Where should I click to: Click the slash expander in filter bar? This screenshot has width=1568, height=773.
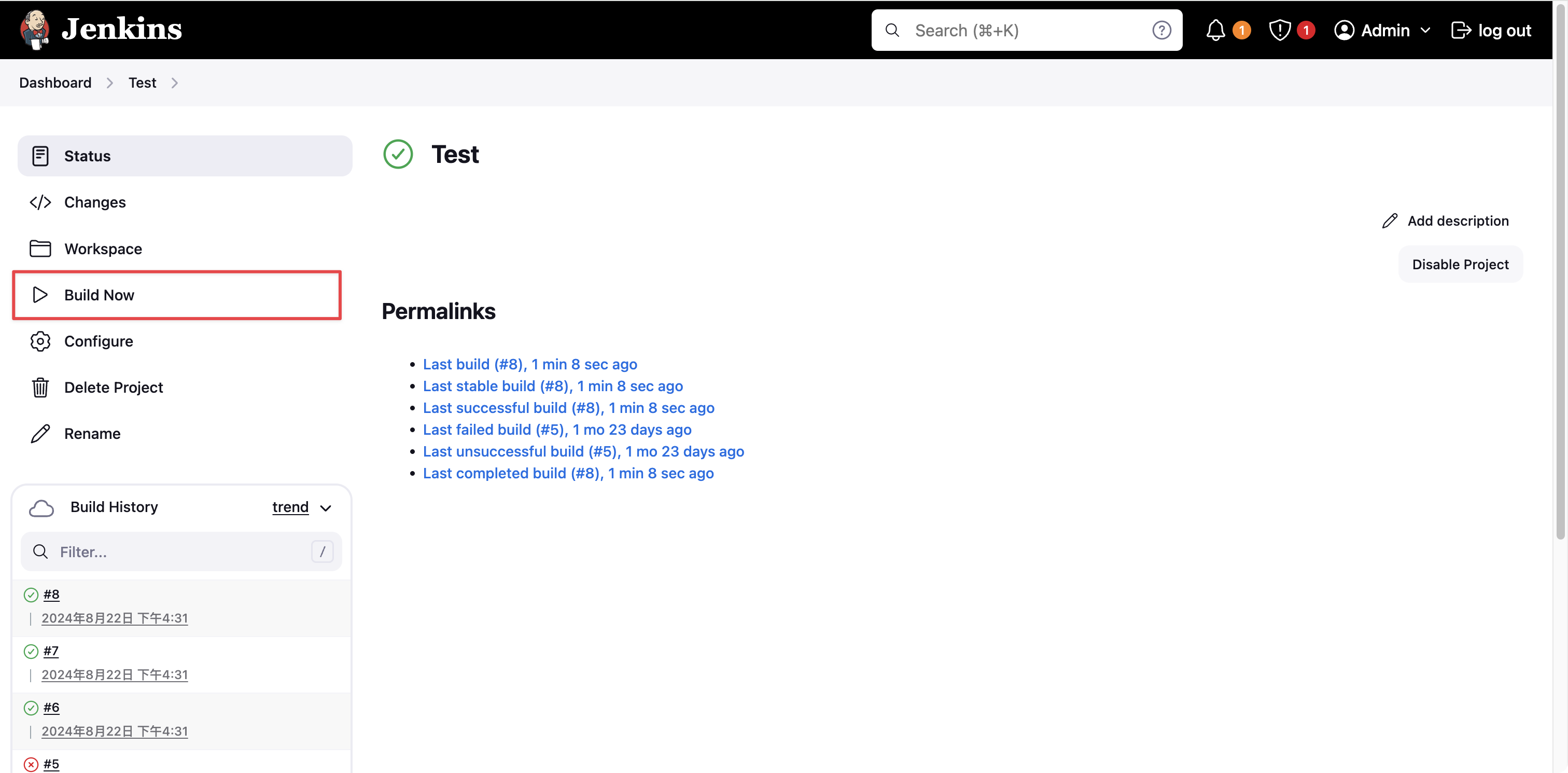(323, 551)
